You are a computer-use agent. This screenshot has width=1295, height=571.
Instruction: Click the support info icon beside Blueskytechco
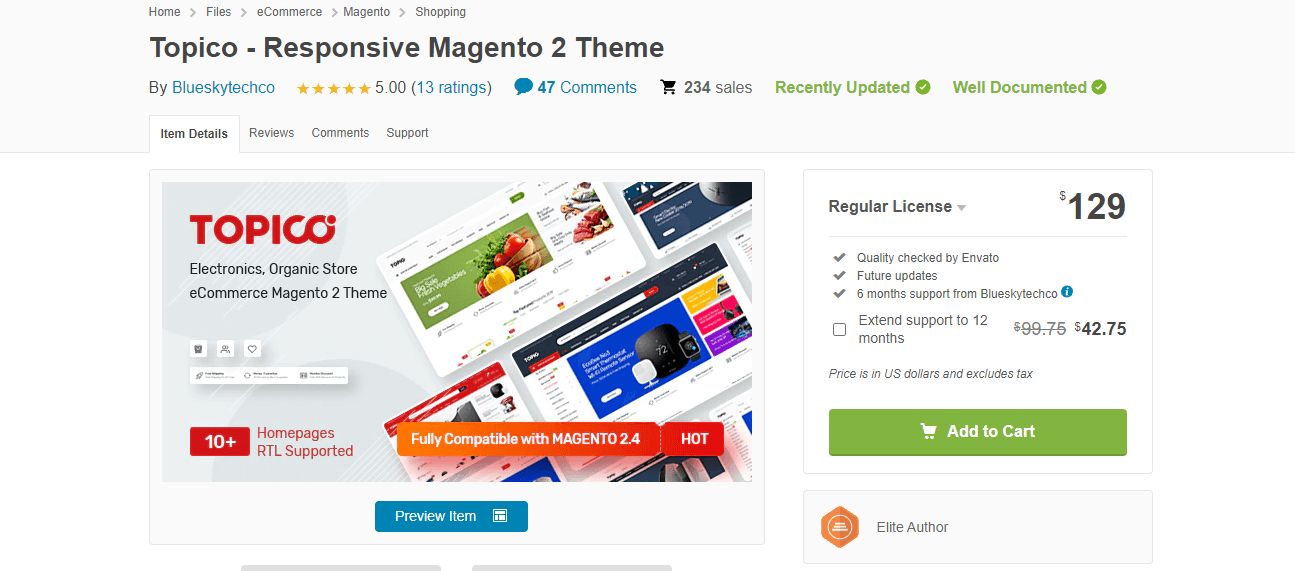pyautogui.click(x=1067, y=292)
